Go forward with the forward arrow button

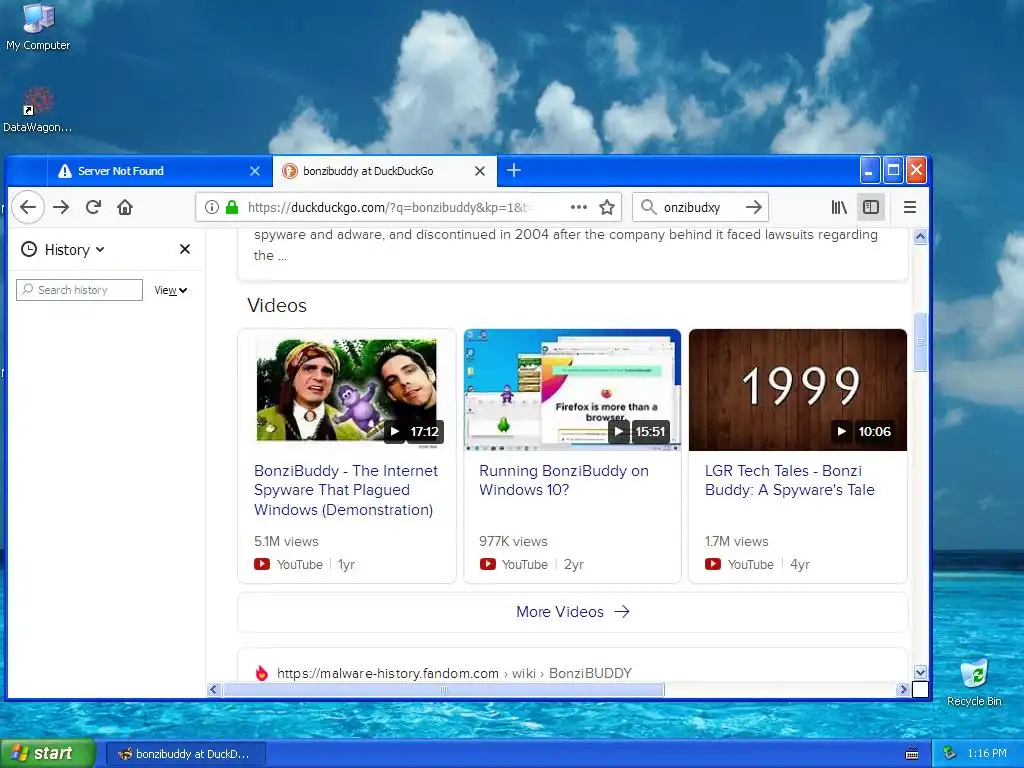[61, 207]
